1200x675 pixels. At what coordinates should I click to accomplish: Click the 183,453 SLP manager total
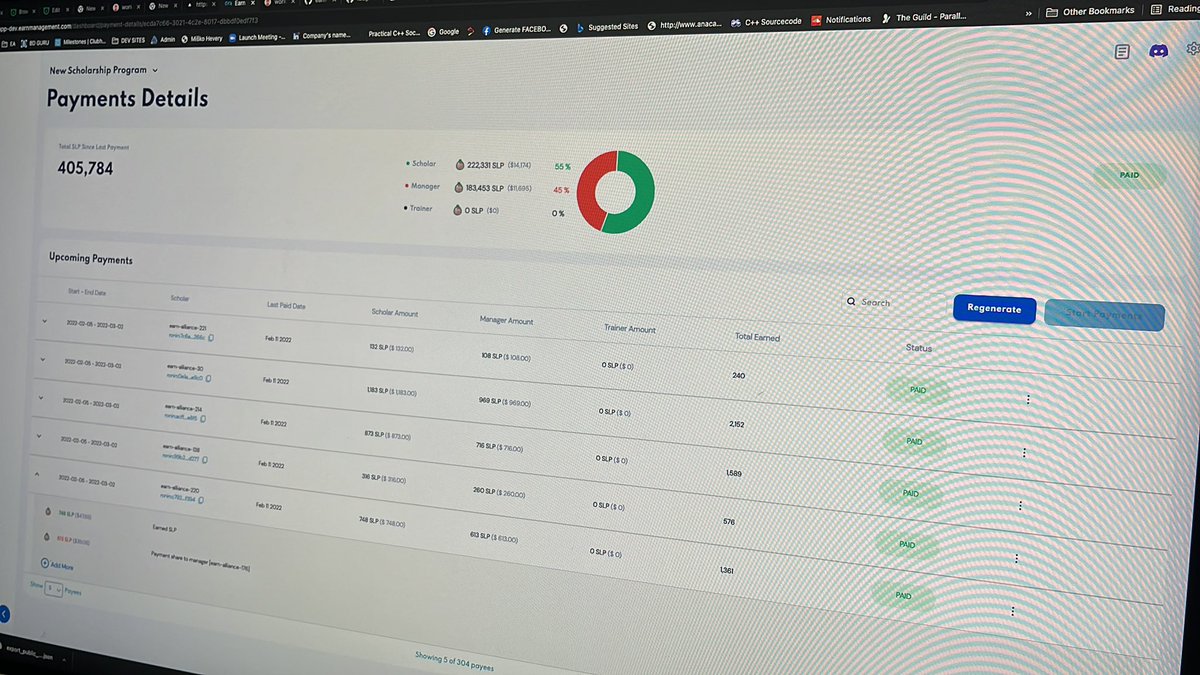(x=486, y=186)
